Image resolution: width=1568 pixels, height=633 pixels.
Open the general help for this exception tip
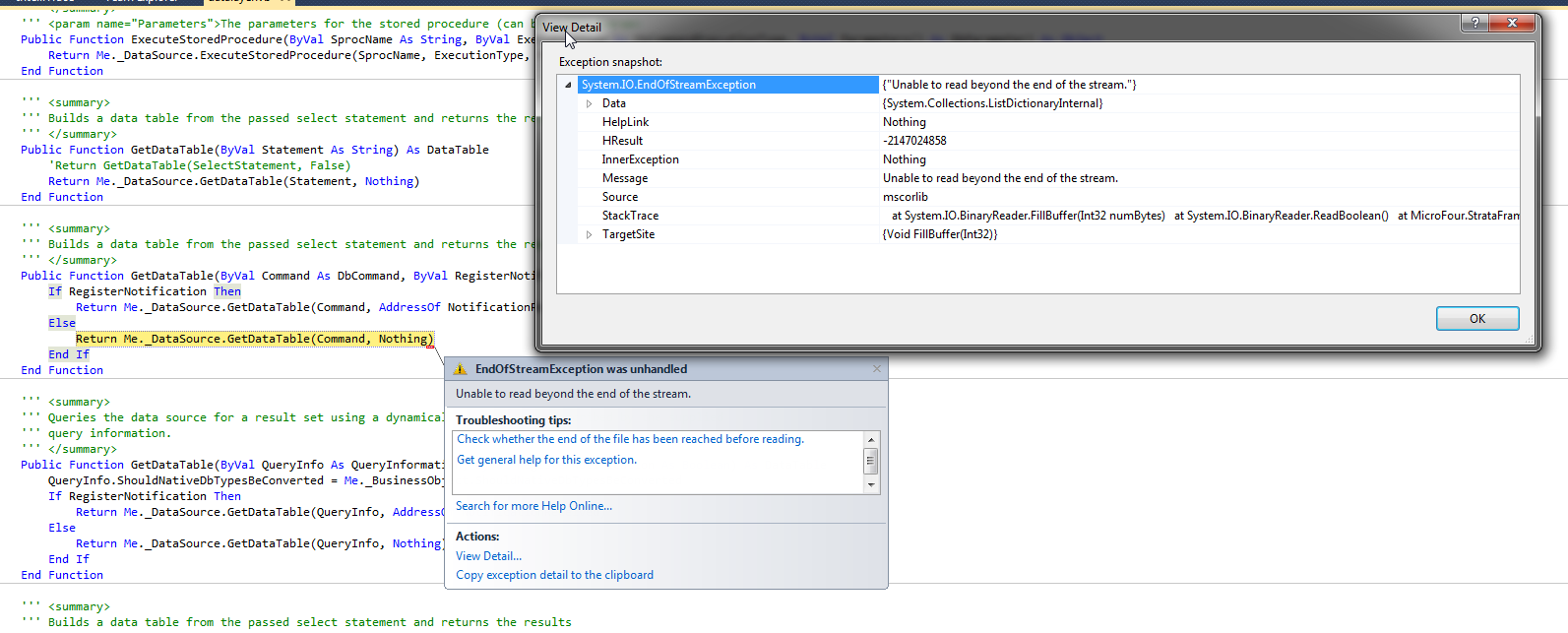[546, 460]
